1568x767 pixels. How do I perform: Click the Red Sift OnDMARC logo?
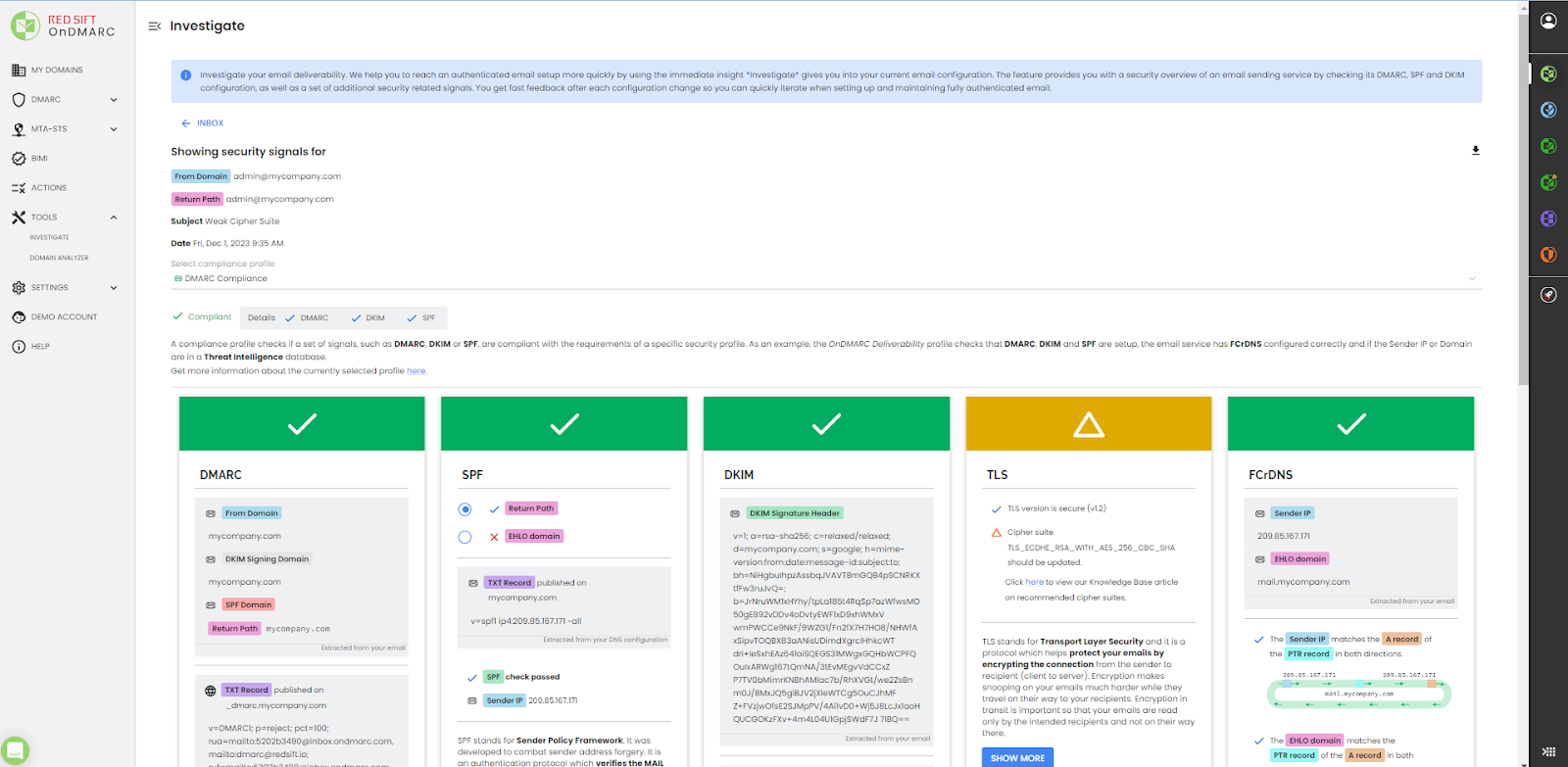pyautogui.click(x=63, y=25)
